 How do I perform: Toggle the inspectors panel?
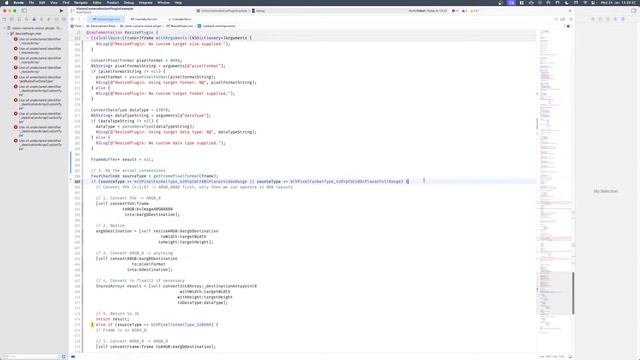[x=633, y=11]
